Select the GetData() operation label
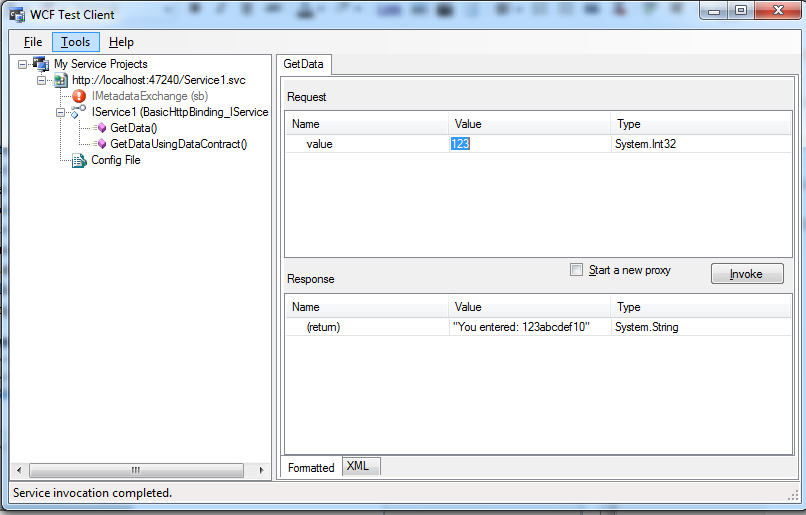Screen dimensions: 806x515 click(x=134, y=128)
